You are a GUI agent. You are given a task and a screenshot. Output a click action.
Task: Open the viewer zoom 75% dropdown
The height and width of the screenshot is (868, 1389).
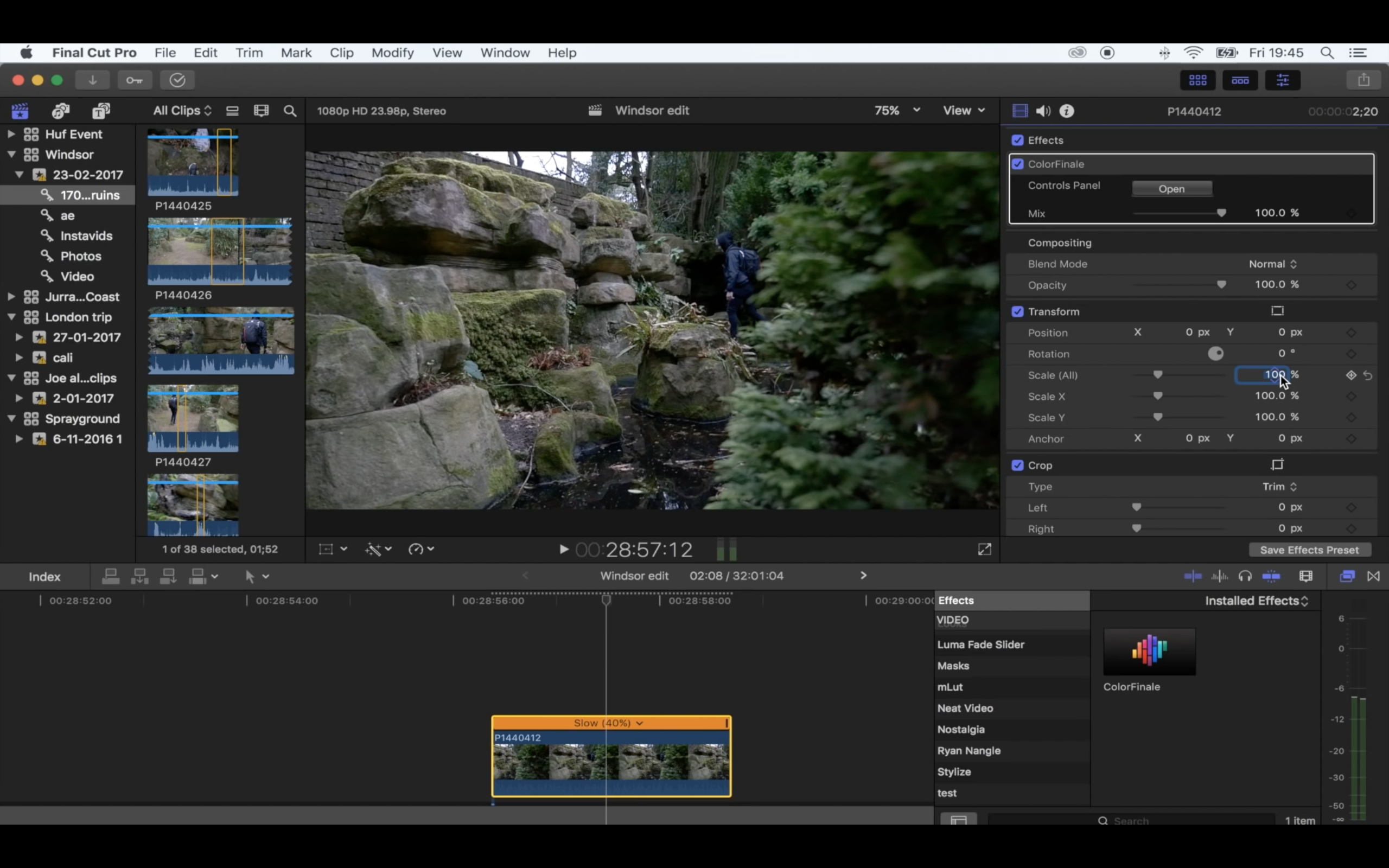896,110
